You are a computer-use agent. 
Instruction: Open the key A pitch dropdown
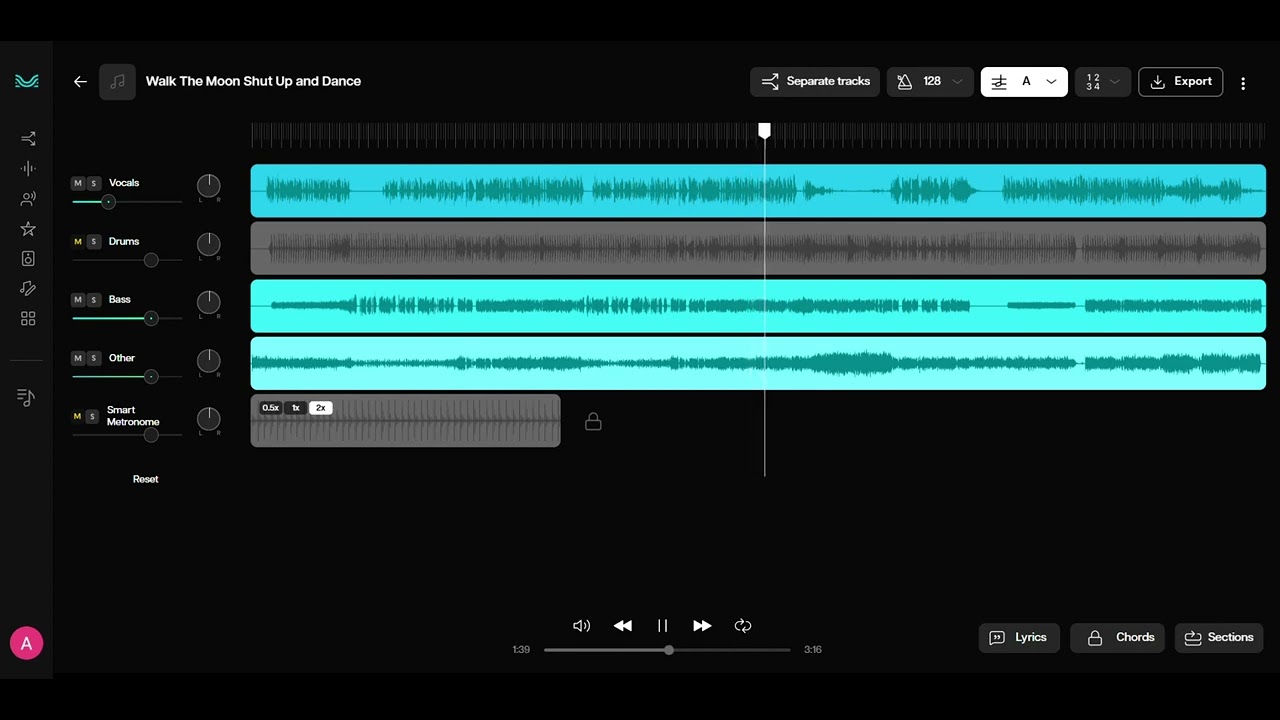pyautogui.click(x=1024, y=82)
